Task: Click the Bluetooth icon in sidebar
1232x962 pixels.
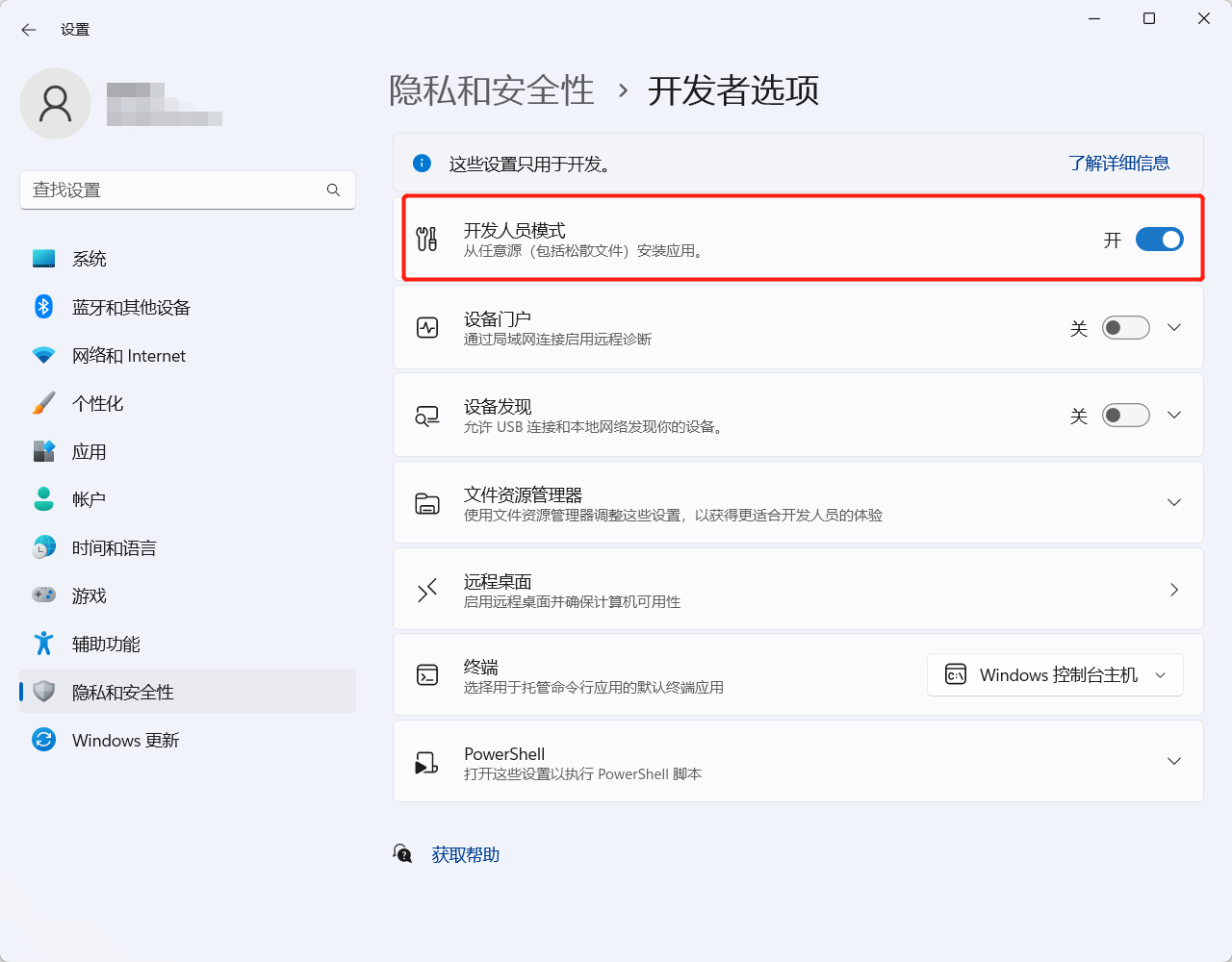Action: (43, 307)
